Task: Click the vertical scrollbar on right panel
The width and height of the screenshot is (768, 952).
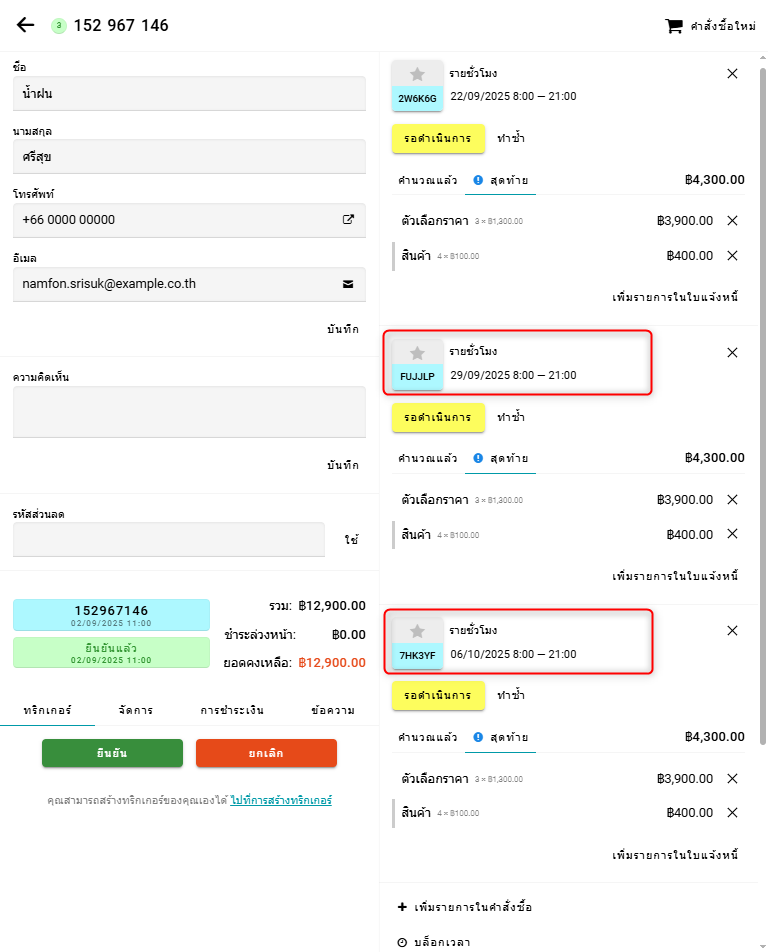Action: coord(762,400)
